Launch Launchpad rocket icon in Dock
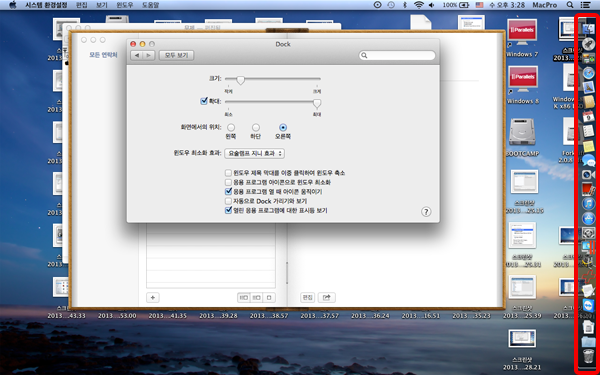This screenshot has height=375, width=600. 589,44
